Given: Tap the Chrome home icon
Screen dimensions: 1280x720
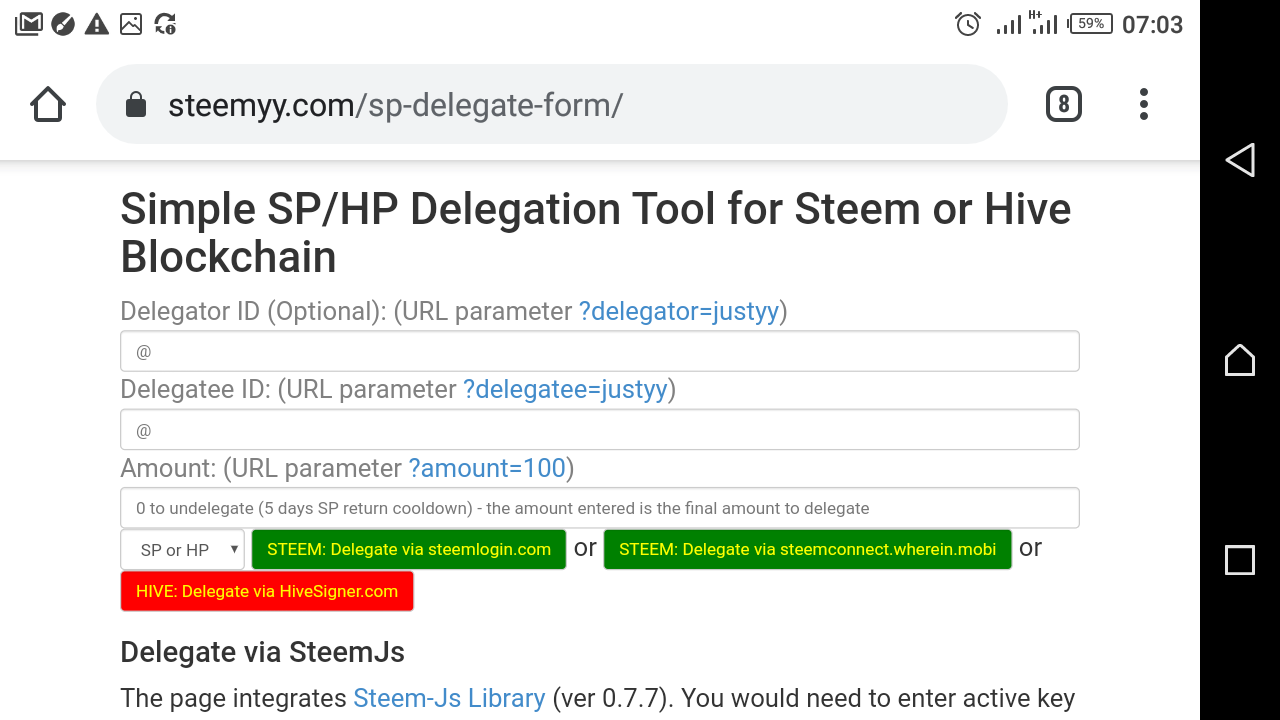Looking at the screenshot, I should (48, 104).
